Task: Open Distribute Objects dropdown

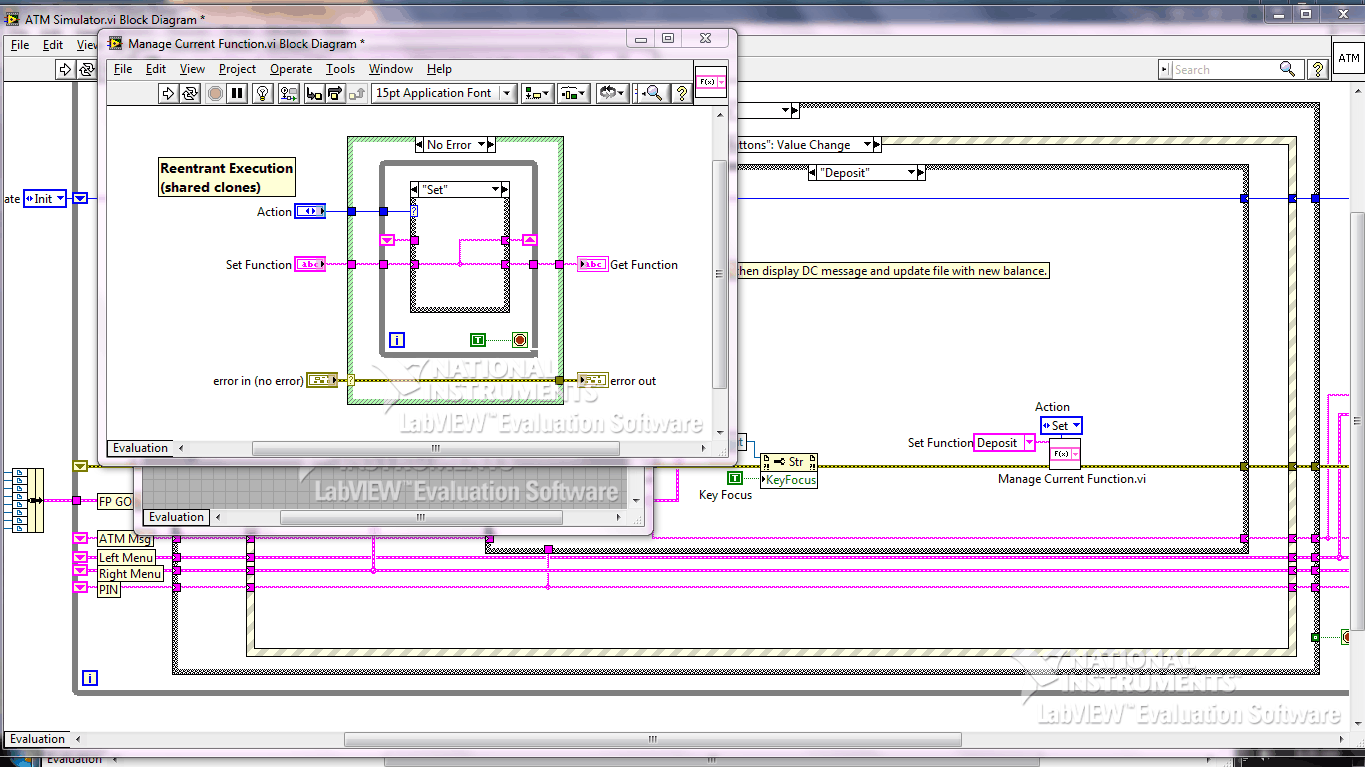Action: pyautogui.click(x=573, y=93)
